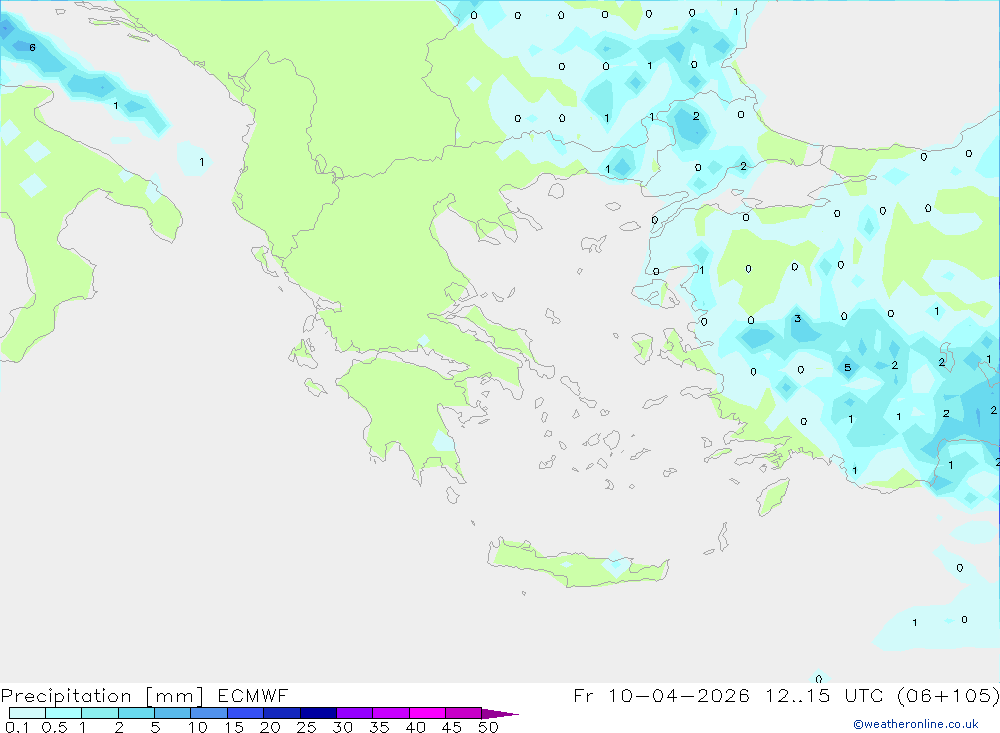Pick the 25–30 mm navy legend swatch

coord(318,713)
